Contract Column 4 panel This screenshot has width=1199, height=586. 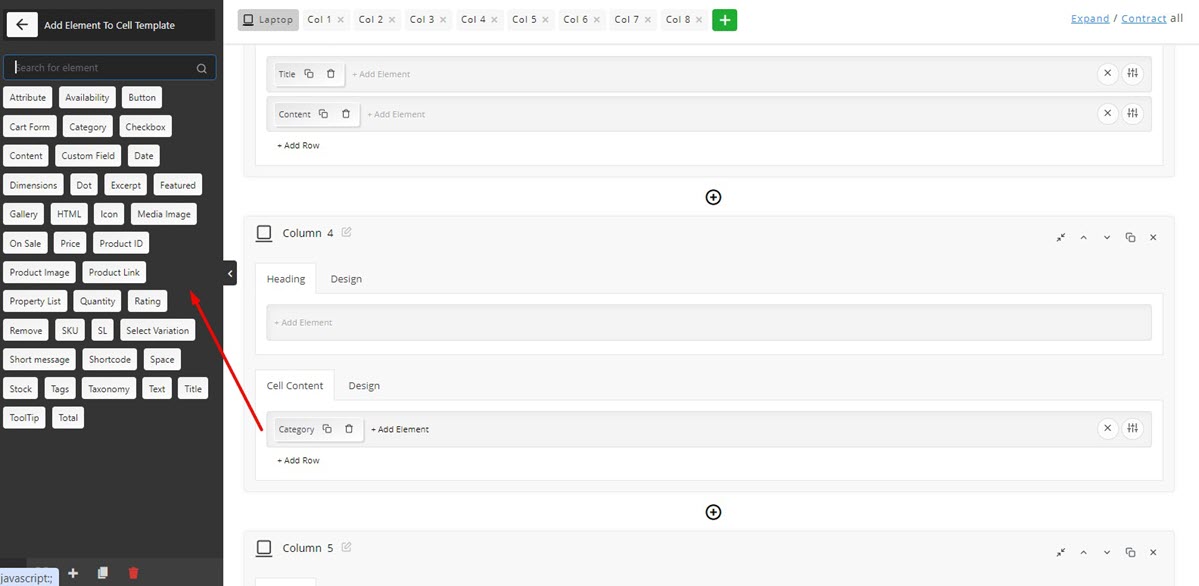(x=1061, y=238)
